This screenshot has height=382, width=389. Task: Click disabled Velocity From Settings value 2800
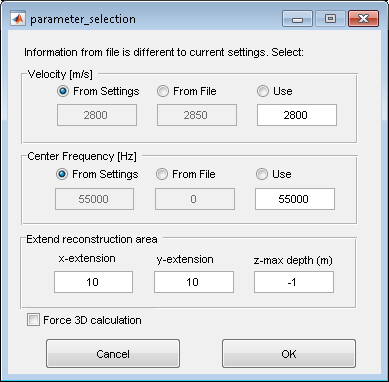(97, 115)
